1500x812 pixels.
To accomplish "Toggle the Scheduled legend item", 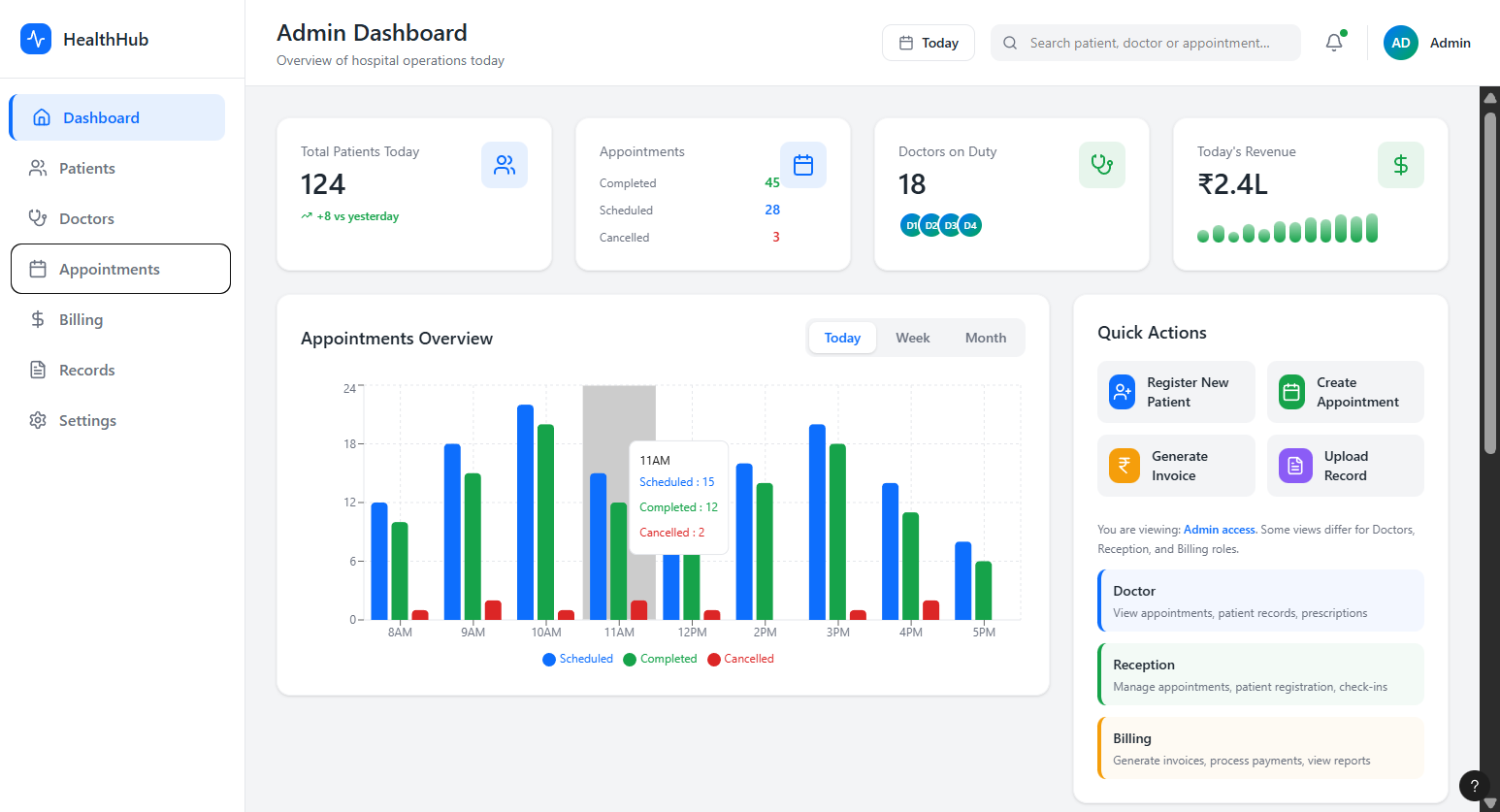I will click(x=577, y=659).
